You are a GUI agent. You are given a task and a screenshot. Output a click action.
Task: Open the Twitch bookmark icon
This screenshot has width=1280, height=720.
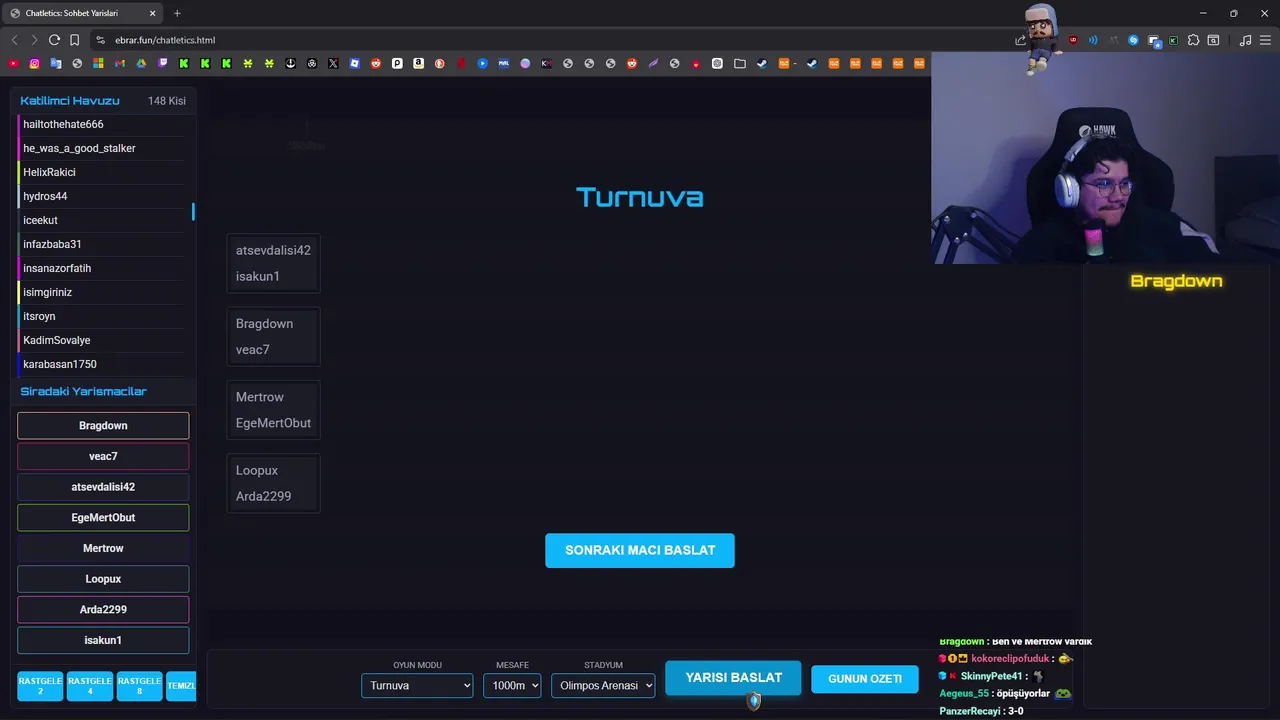tap(163, 63)
